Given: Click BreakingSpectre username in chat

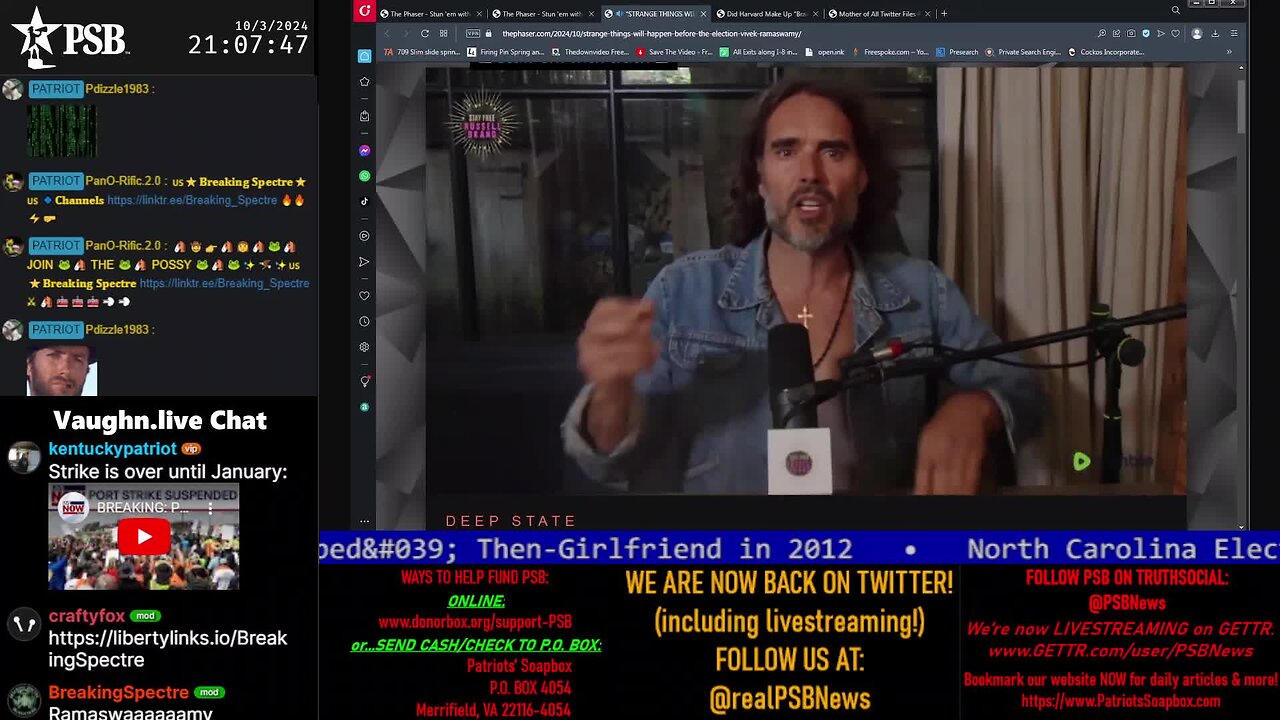Looking at the screenshot, I should click(x=118, y=692).
